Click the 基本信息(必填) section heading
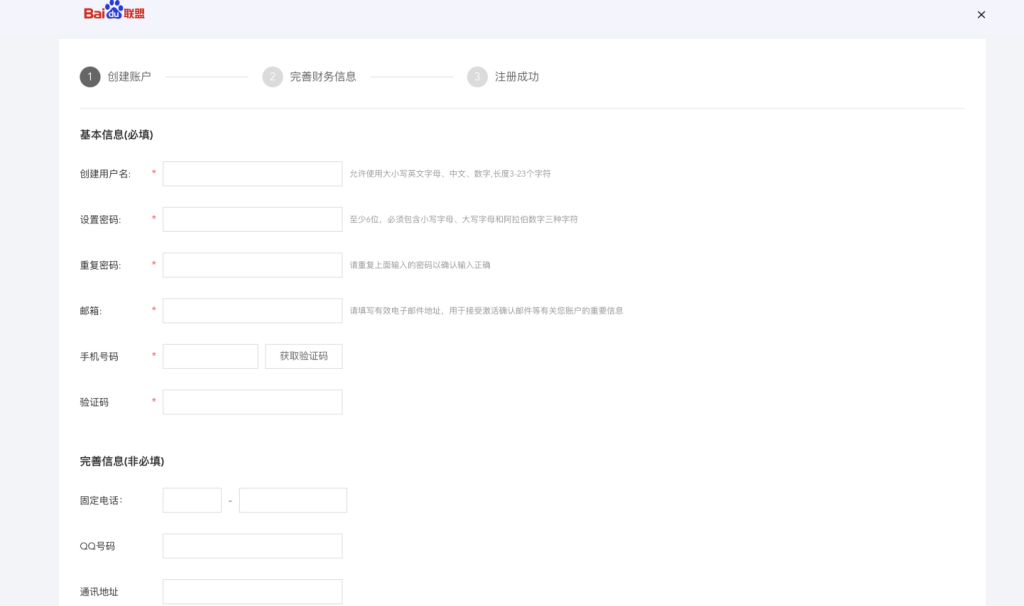1024x606 pixels. tap(116, 135)
